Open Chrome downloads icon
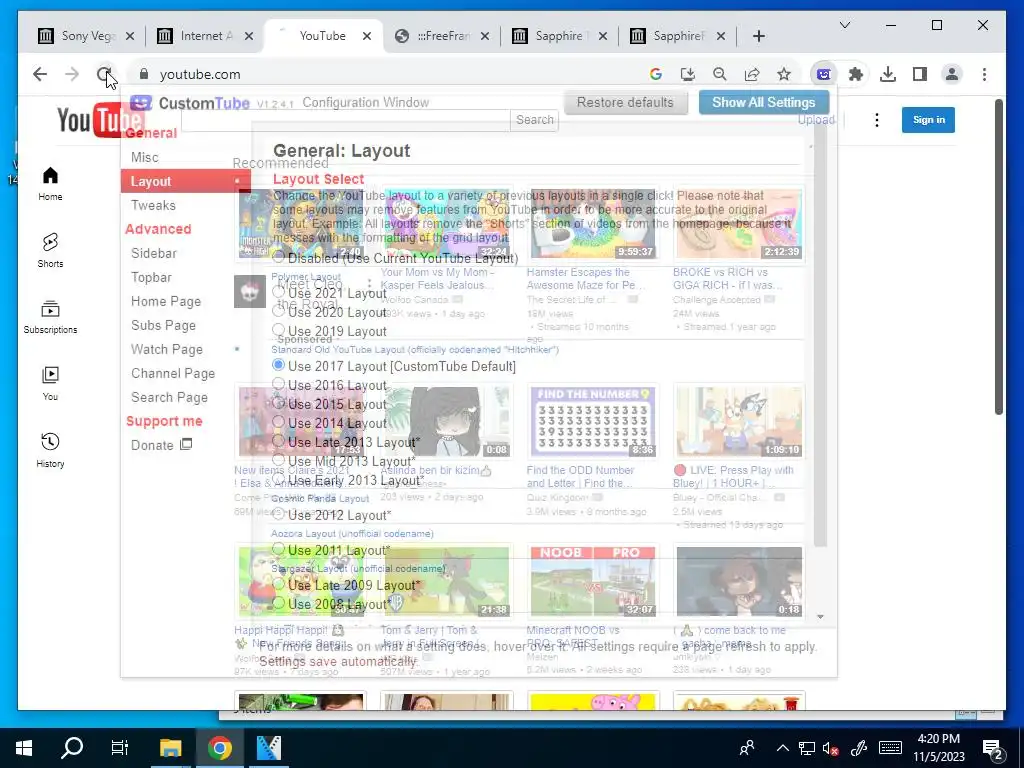 (x=888, y=74)
